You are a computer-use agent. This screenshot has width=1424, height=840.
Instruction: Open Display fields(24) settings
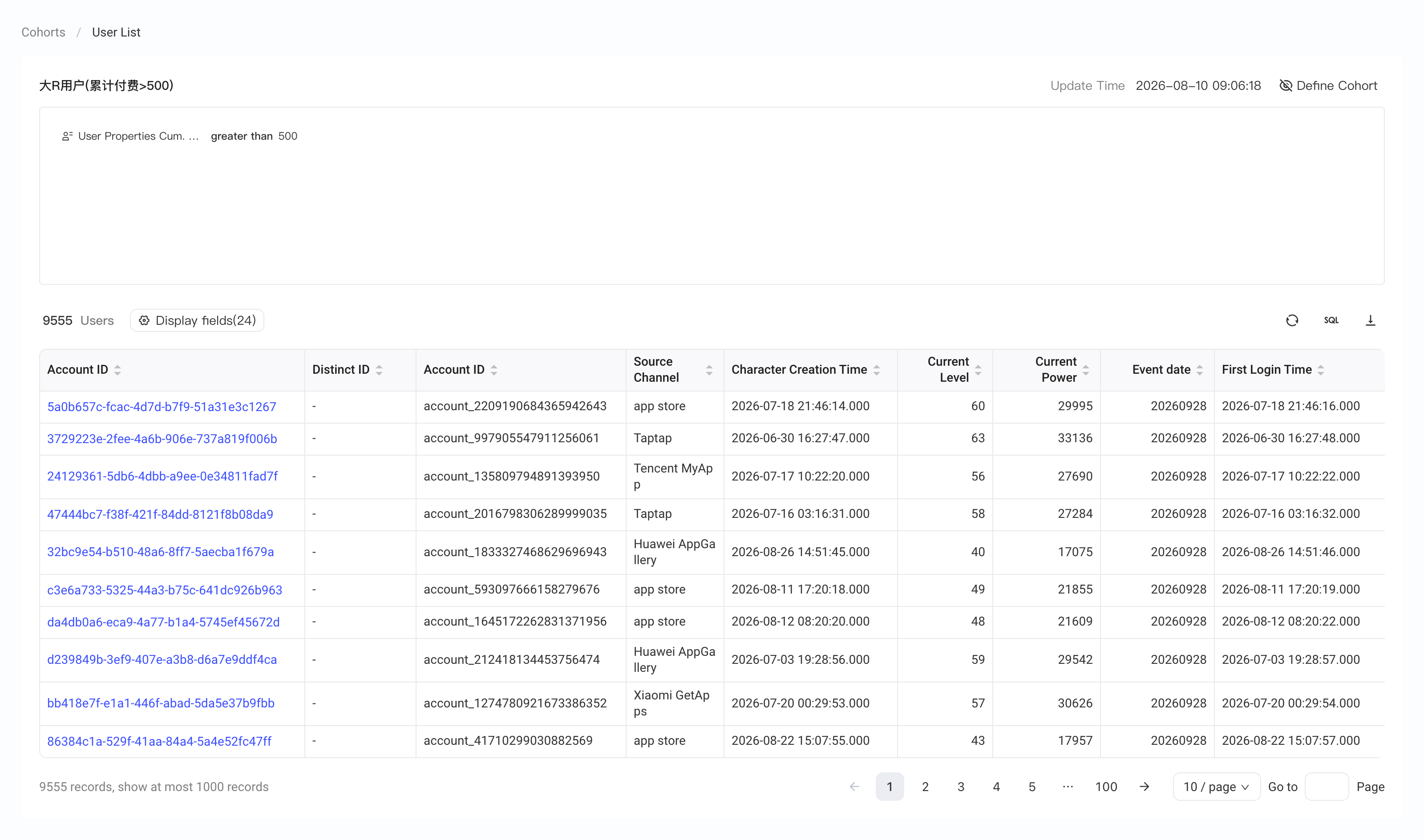[197, 320]
